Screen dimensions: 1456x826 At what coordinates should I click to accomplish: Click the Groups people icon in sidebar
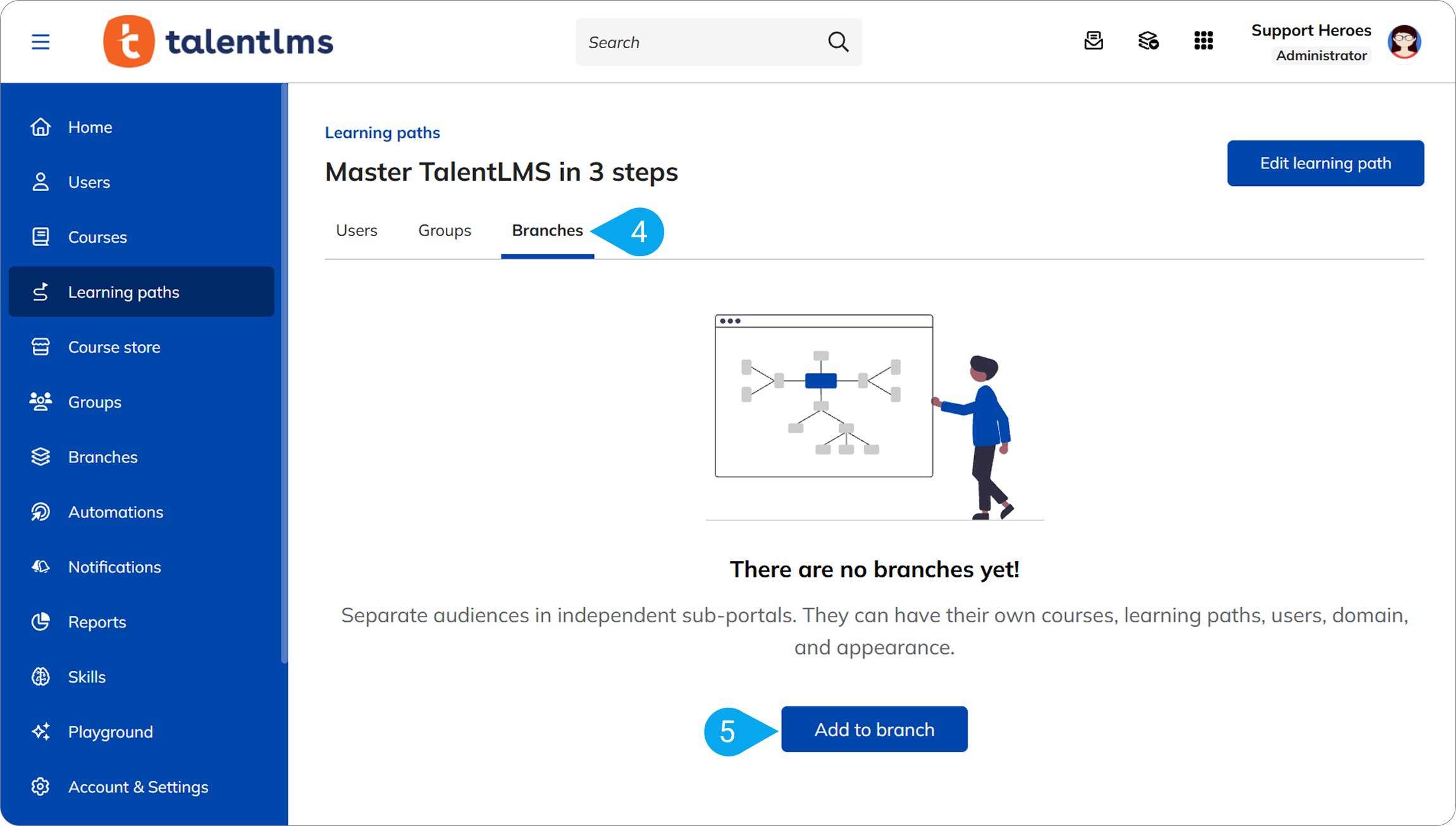click(x=40, y=402)
